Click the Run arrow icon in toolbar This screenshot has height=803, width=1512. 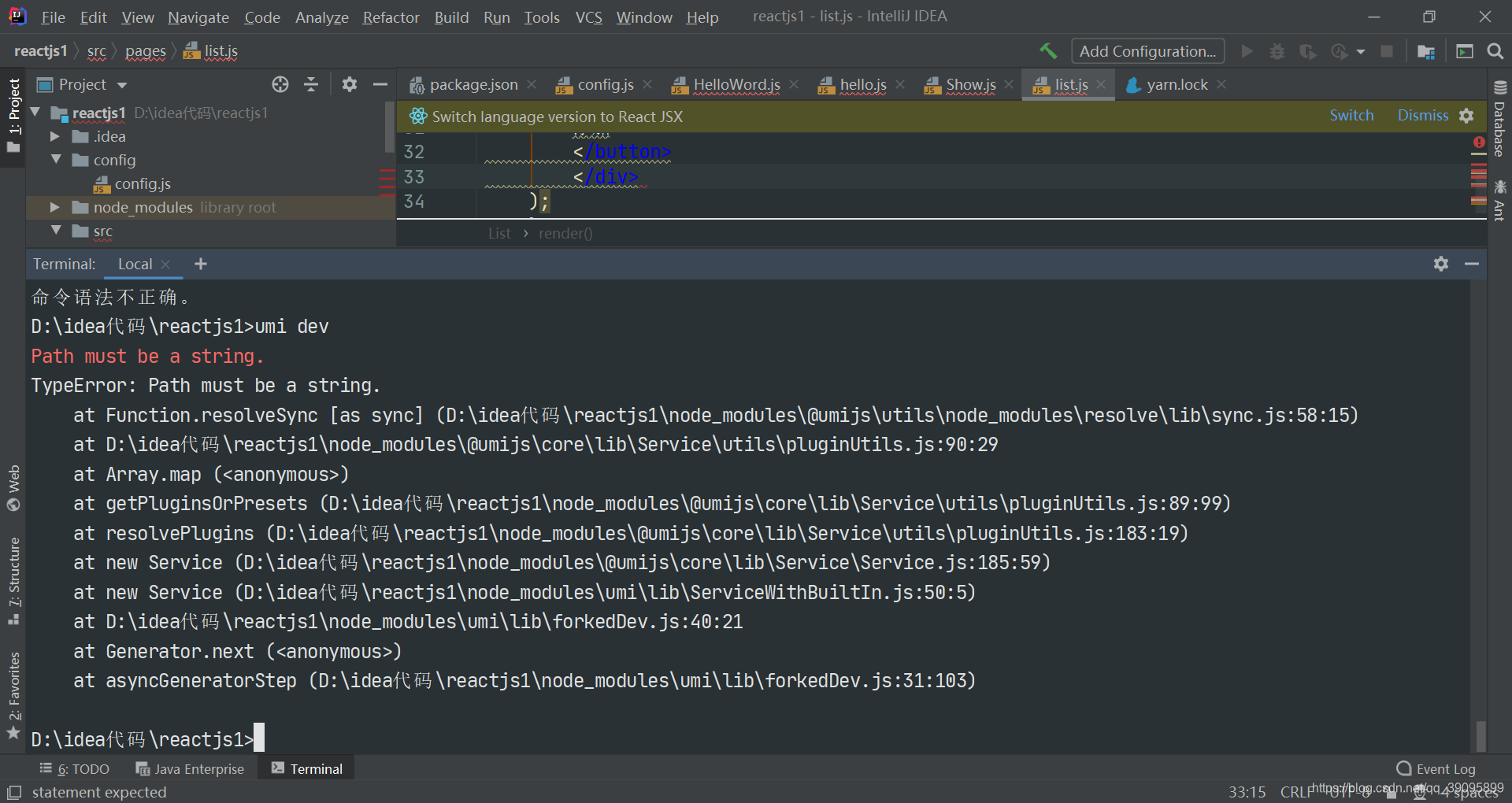click(1247, 51)
